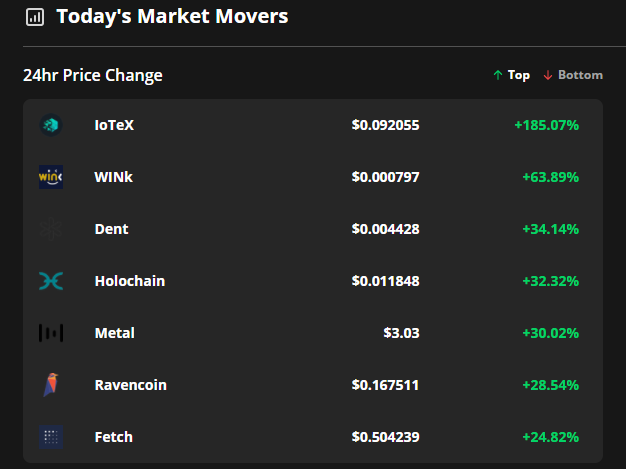The width and height of the screenshot is (626, 469).
Task: Open the IoTeX coin name link
Action: tap(114, 125)
